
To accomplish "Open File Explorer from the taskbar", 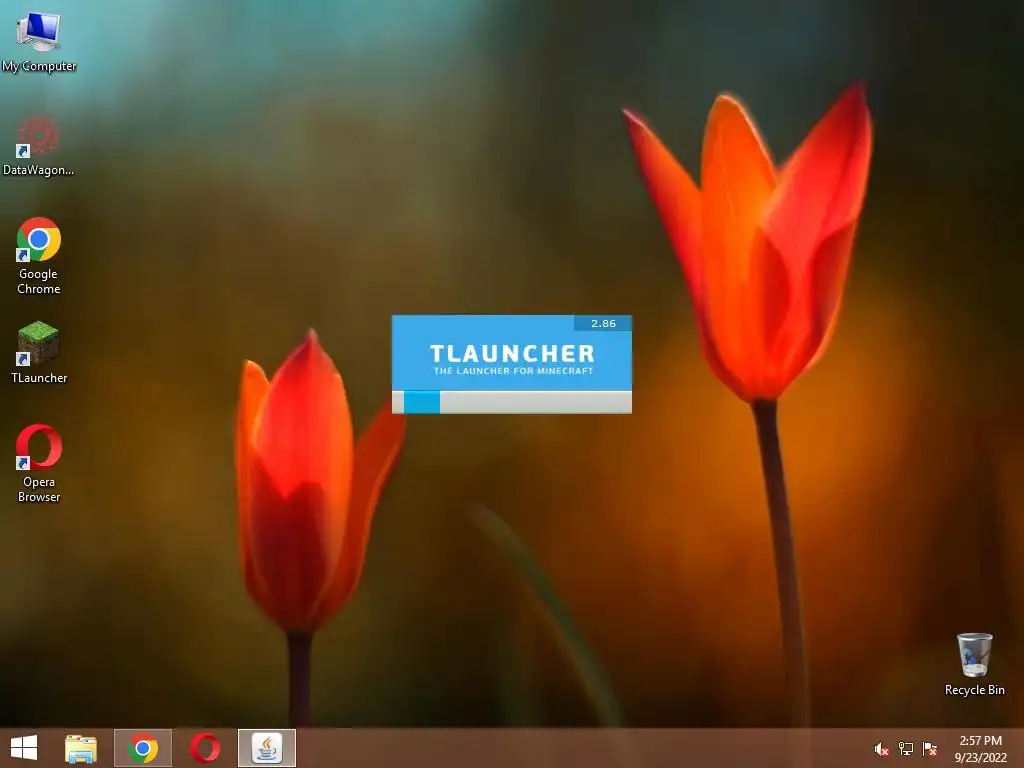I will coord(81,748).
